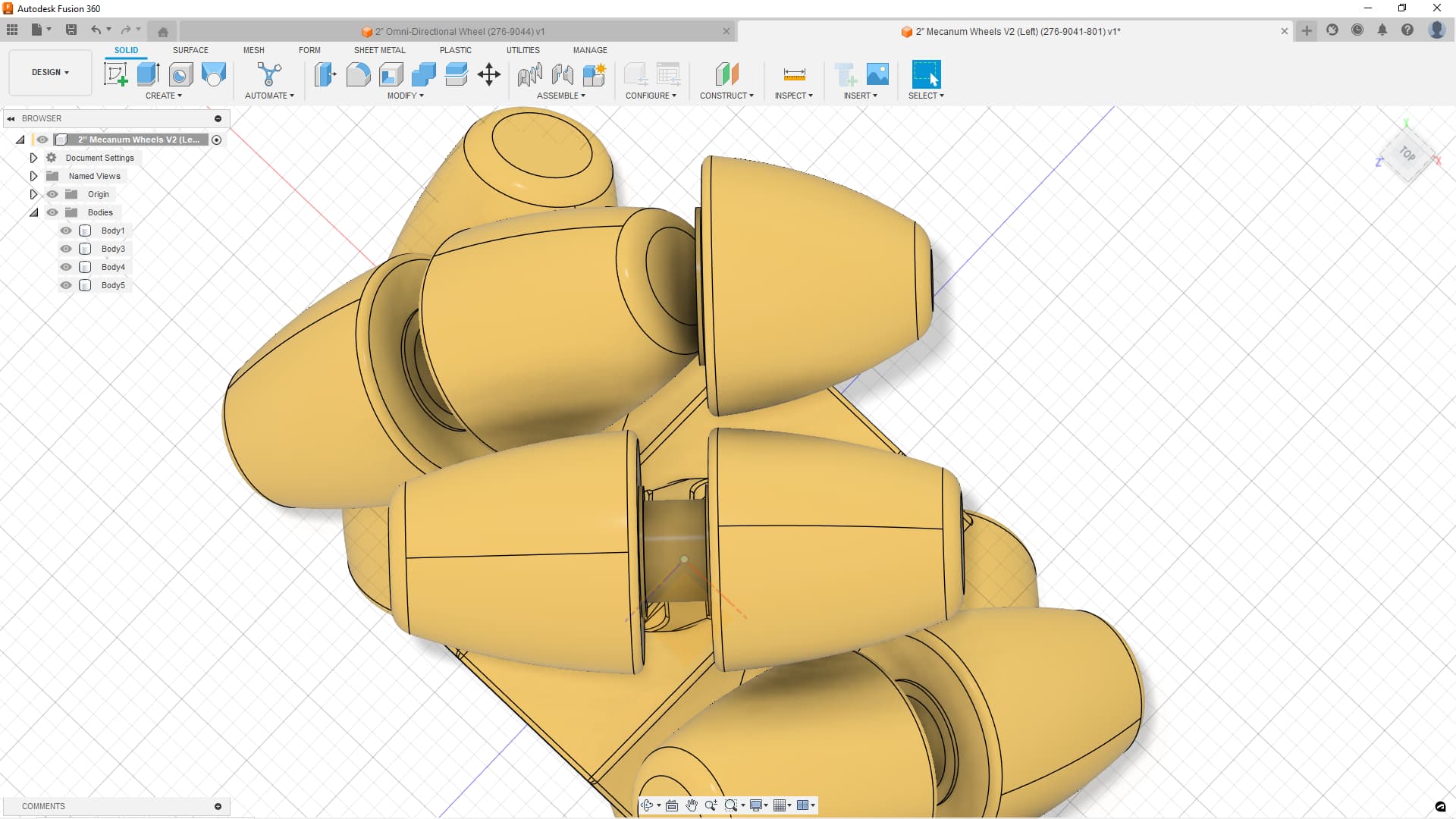This screenshot has height=819, width=1456.
Task: Open Look At navigation tool
Action: pyautogui.click(x=671, y=805)
